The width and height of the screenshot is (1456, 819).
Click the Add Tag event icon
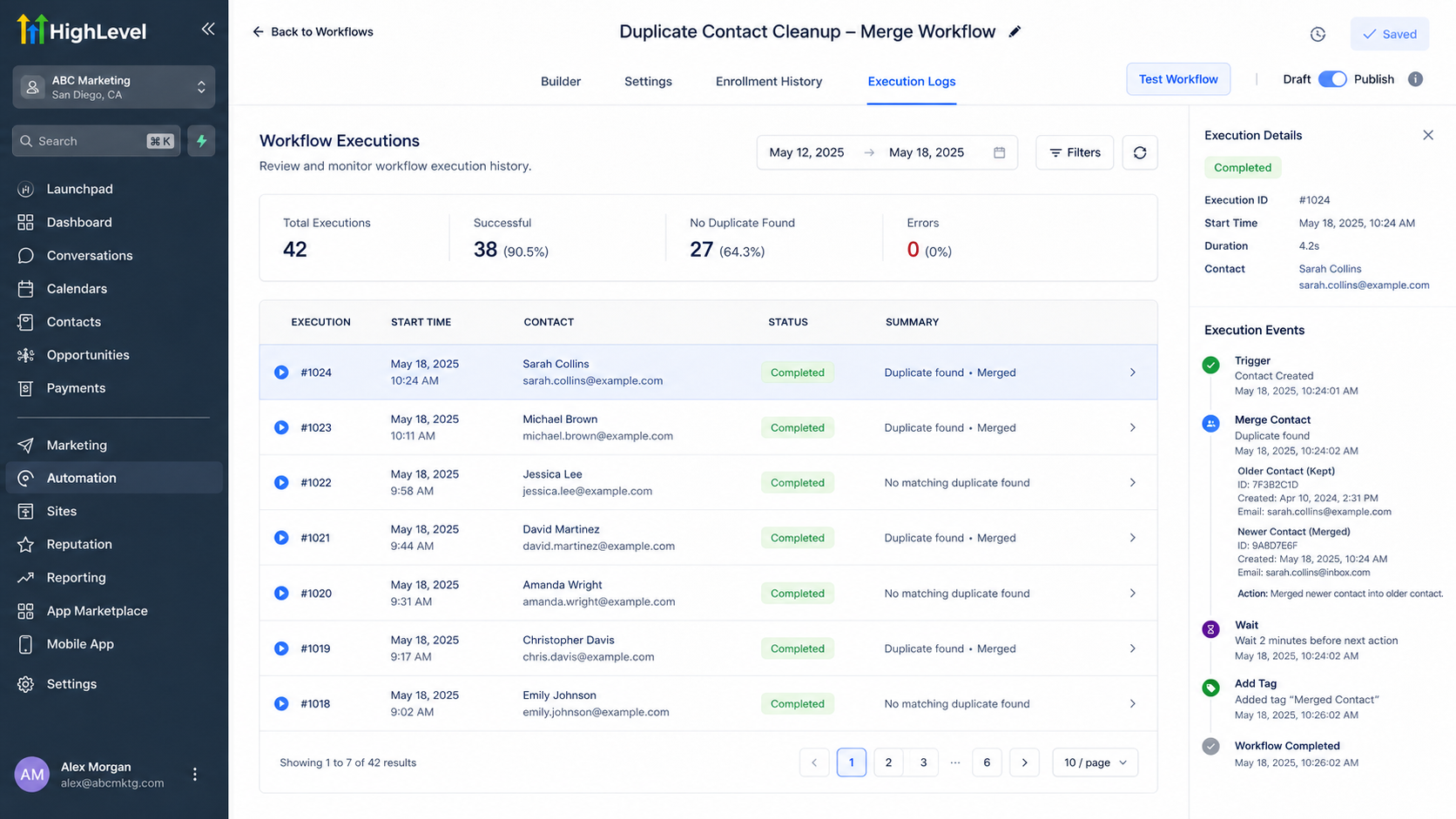tap(1210, 688)
